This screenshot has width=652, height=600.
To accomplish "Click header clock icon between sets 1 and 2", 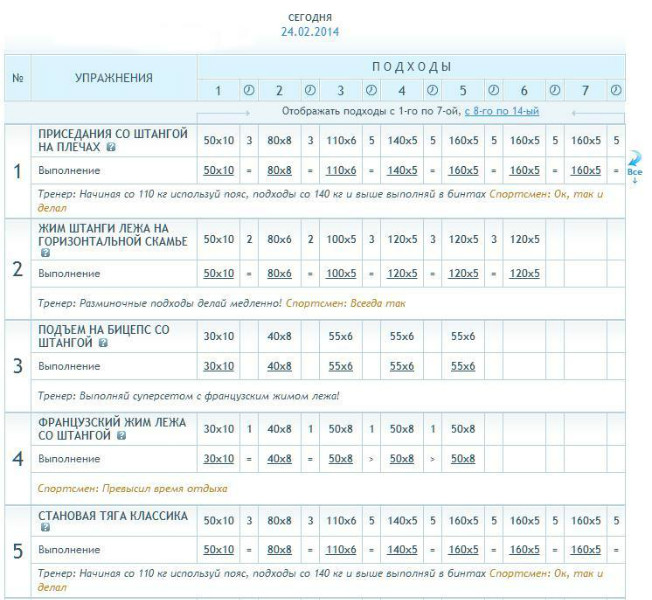I will 249,91.
